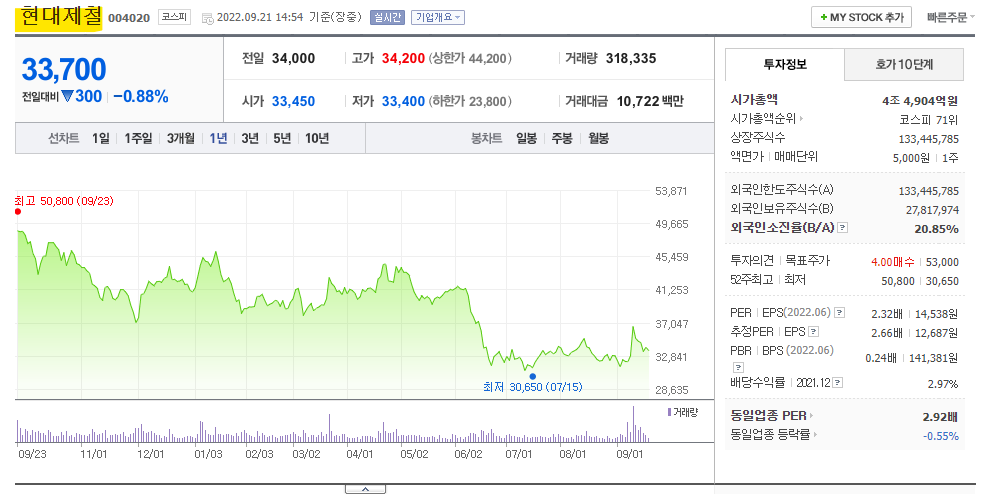Click the purple 거래량 legend marker
Screen dimensions: 986x494
click(x=669, y=412)
